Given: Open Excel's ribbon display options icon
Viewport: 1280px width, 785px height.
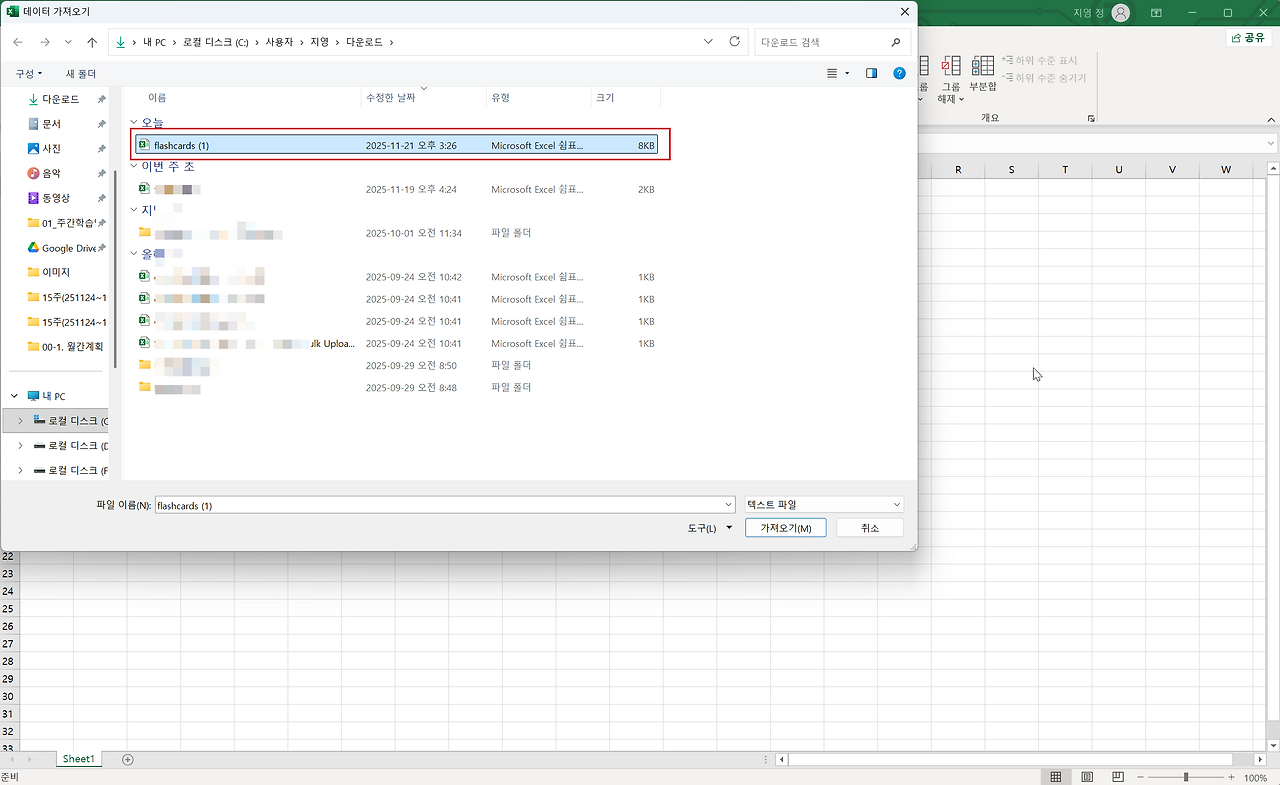Looking at the screenshot, I should tap(1157, 13).
